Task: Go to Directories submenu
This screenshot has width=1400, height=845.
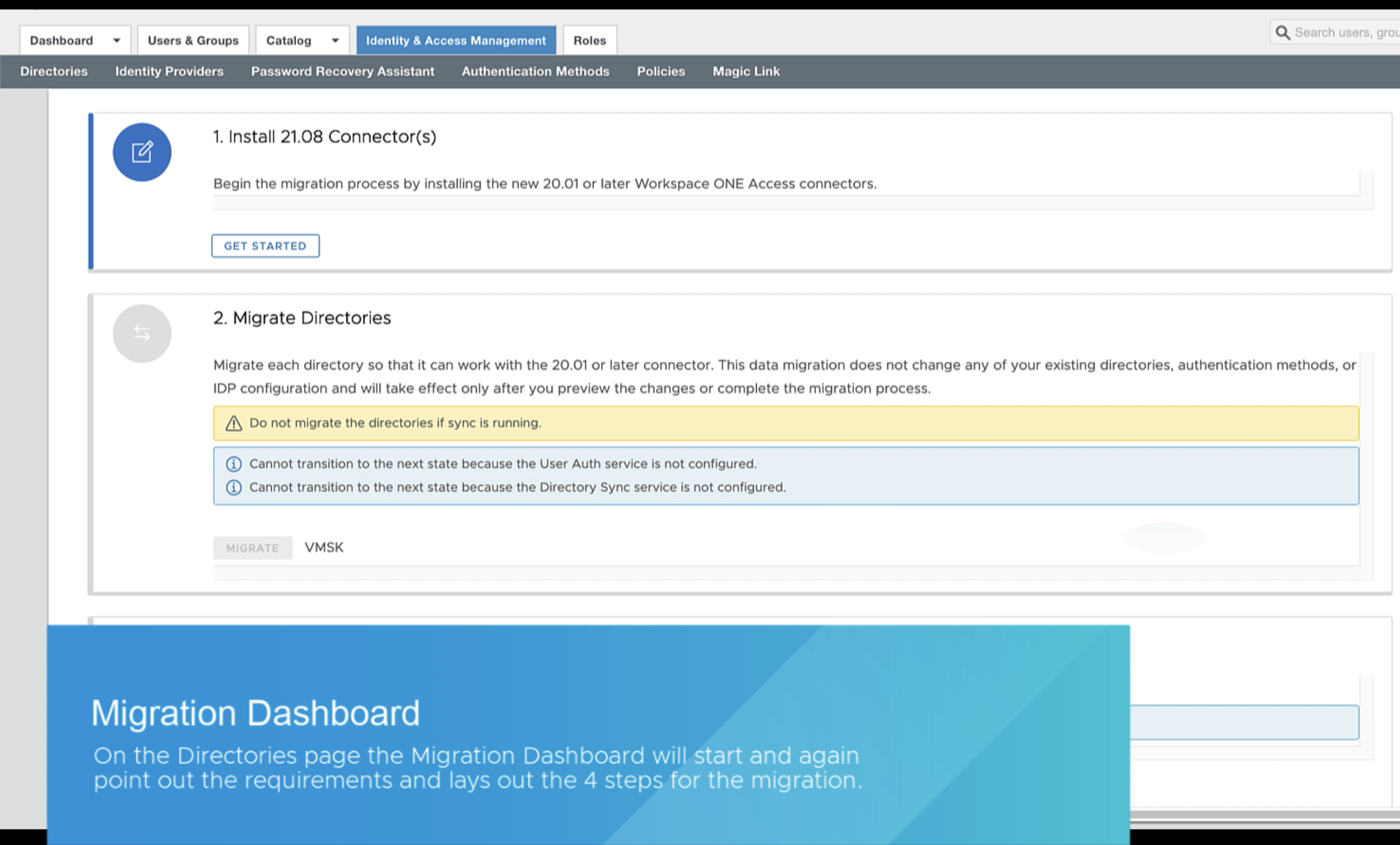Action: pyautogui.click(x=54, y=71)
